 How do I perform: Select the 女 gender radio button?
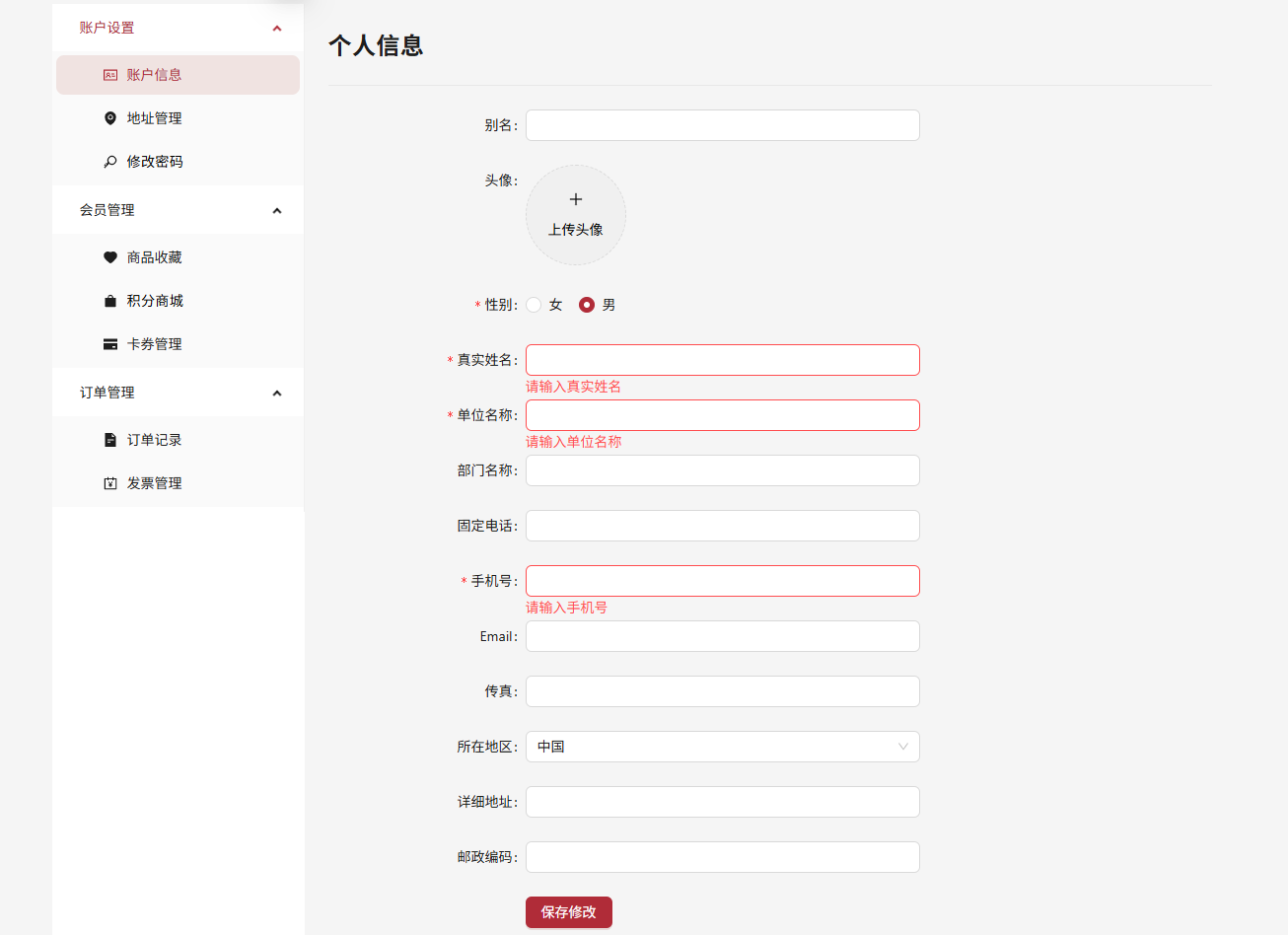pyautogui.click(x=535, y=305)
